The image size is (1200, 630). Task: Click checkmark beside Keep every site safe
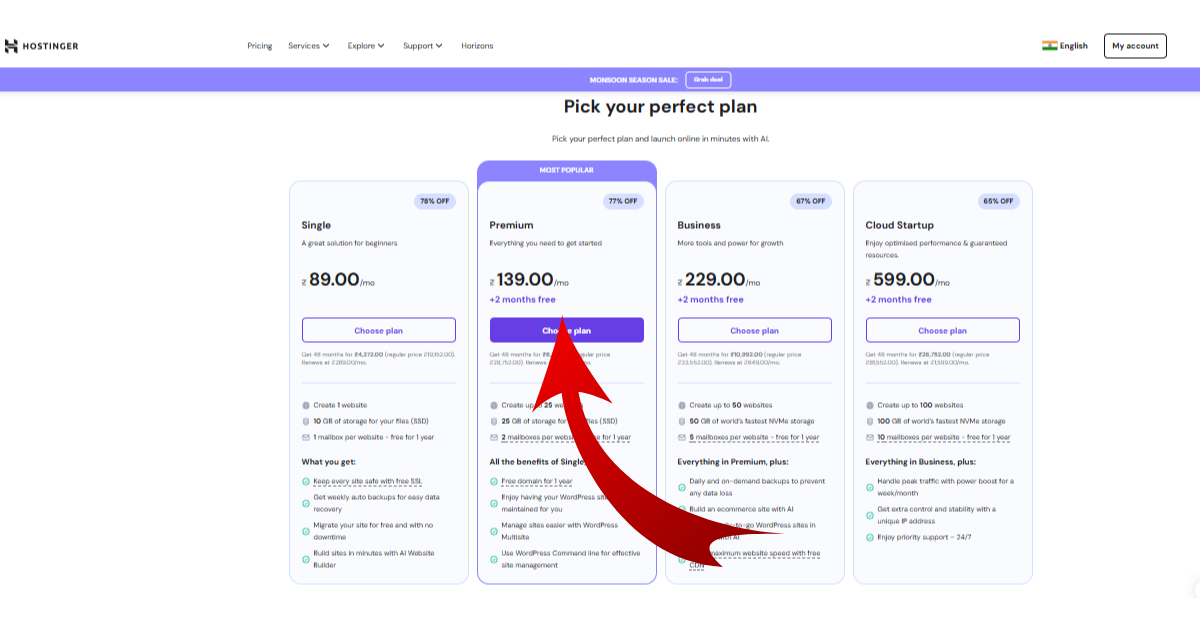pos(306,481)
